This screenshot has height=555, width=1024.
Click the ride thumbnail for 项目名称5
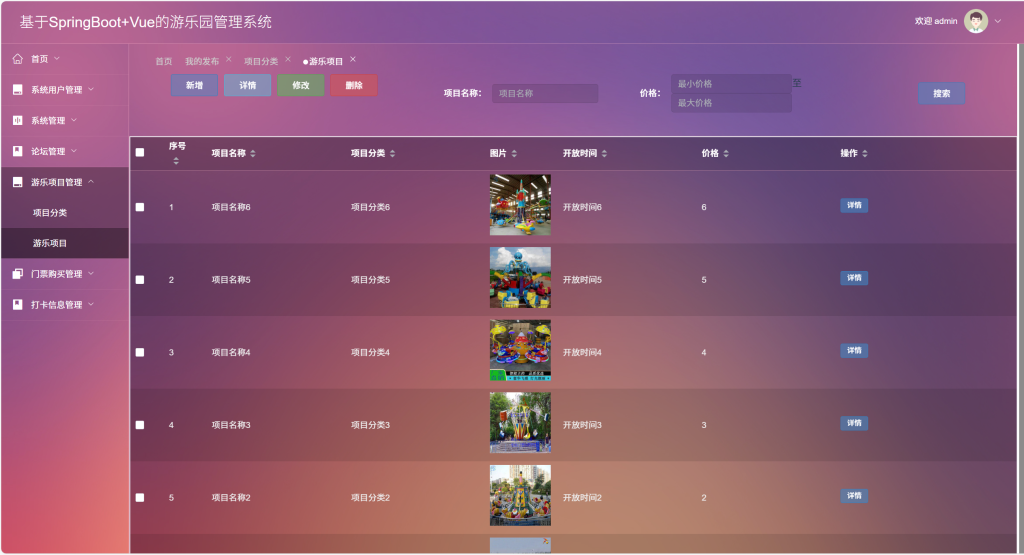pyautogui.click(x=520, y=278)
